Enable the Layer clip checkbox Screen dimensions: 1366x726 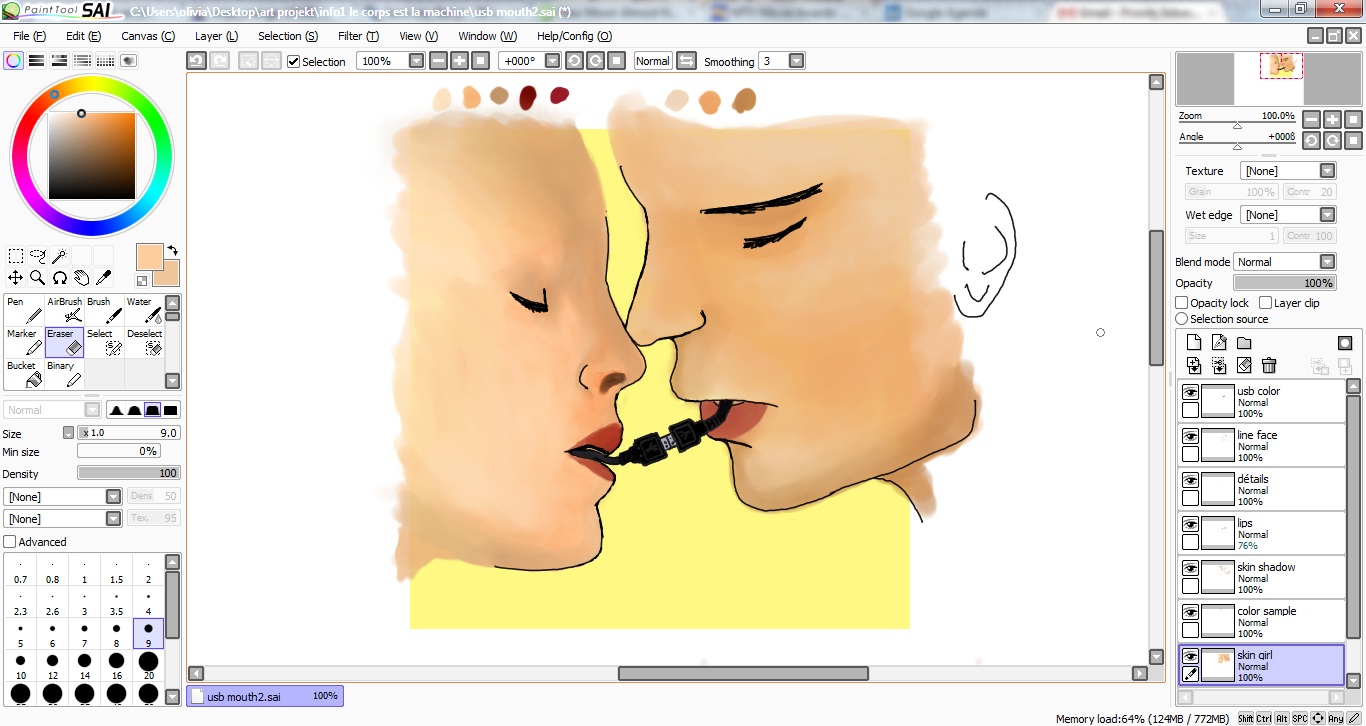[x=1266, y=303]
